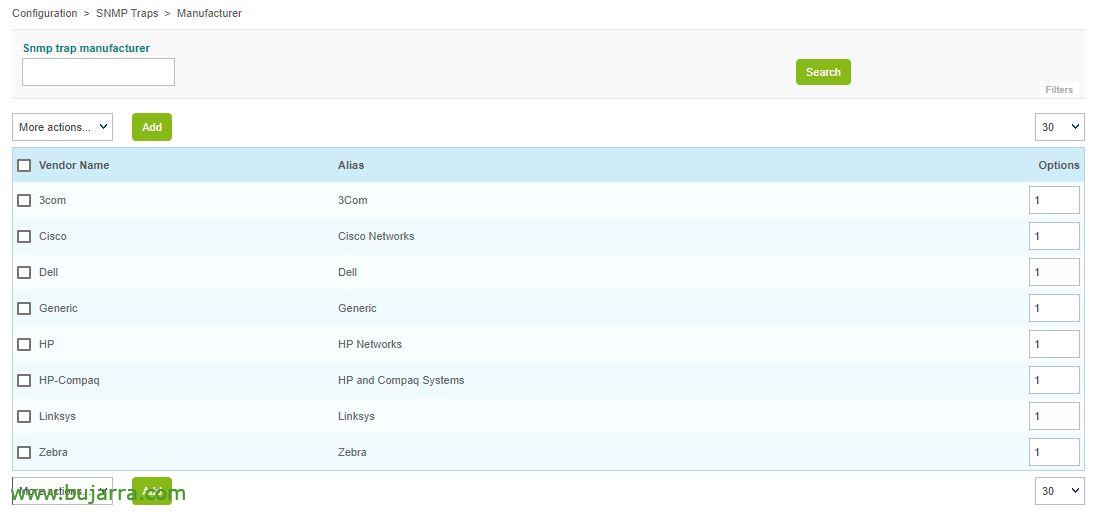Check the Zebra row checkbox
This screenshot has width=1096, height=514.
tap(24, 452)
